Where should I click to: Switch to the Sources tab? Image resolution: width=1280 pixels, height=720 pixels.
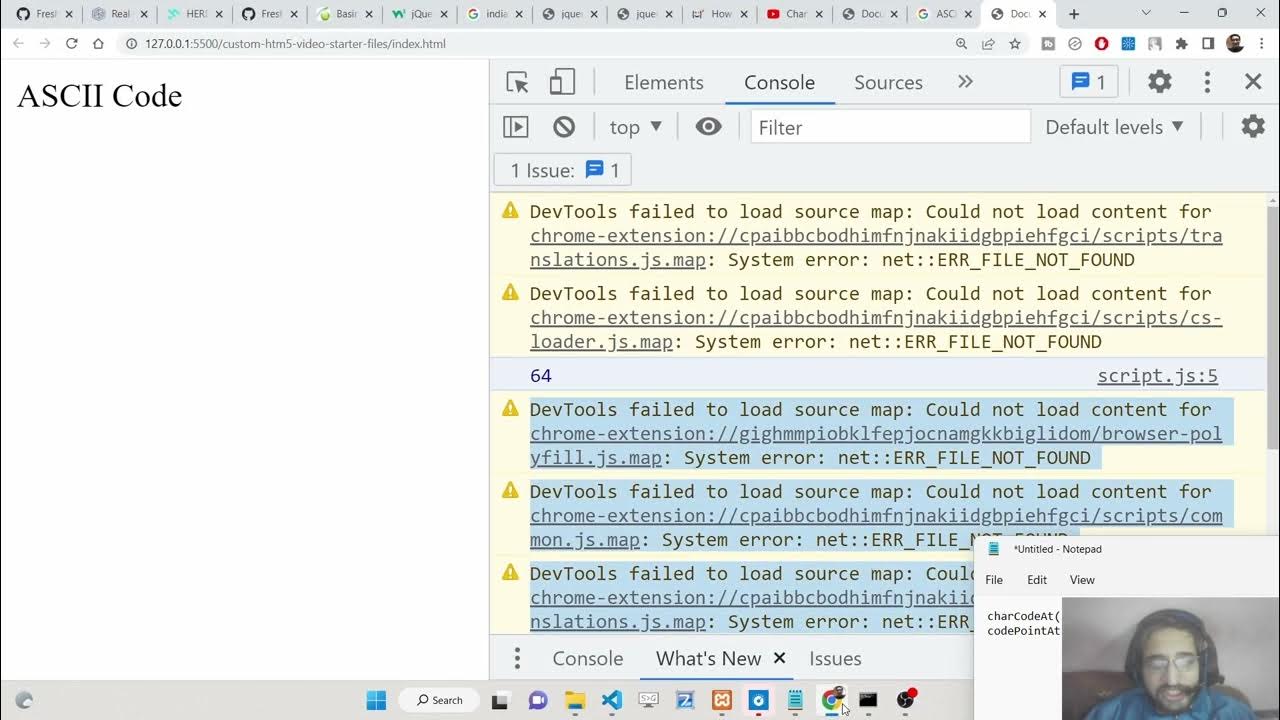[887, 82]
